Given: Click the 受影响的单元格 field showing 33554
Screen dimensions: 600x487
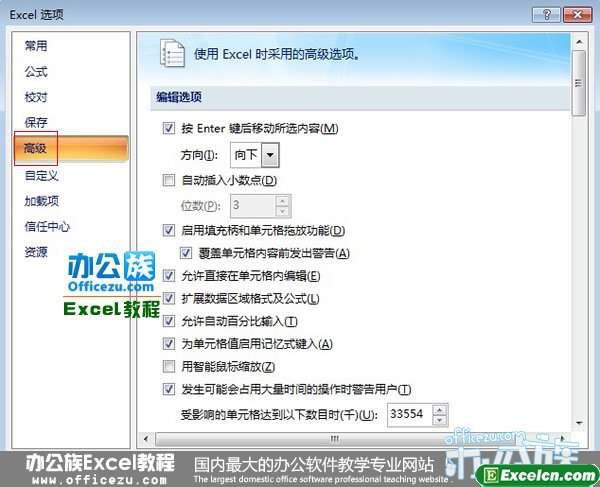Looking at the screenshot, I should [x=410, y=414].
